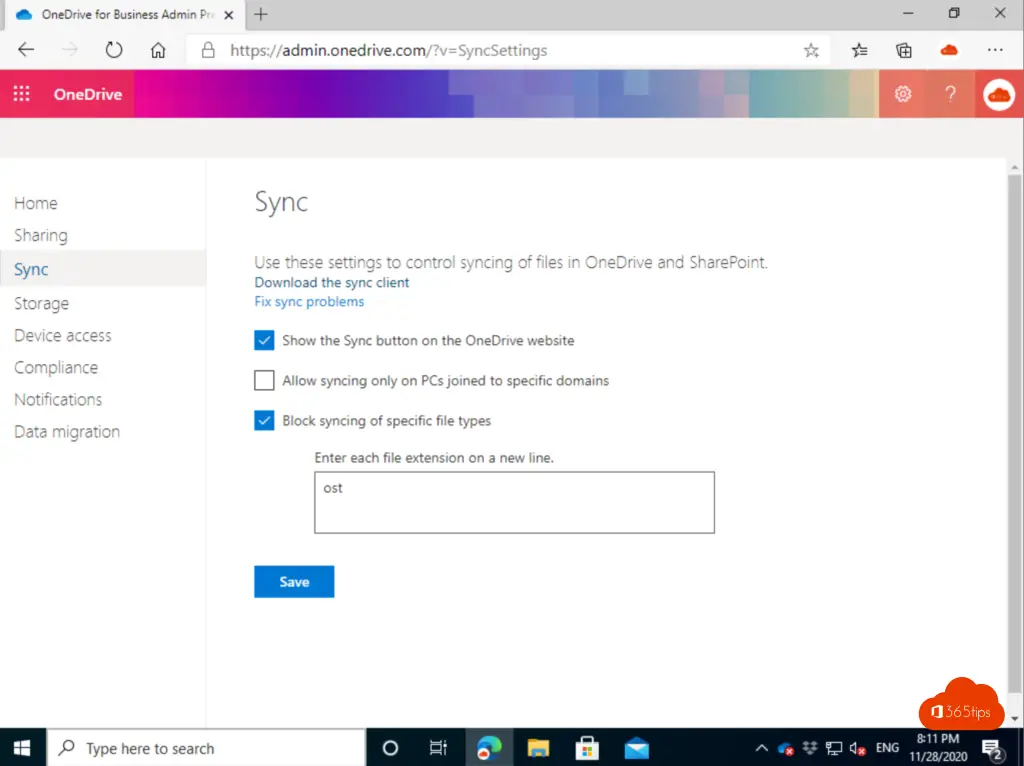The height and width of the screenshot is (766, 1024).
Task: Click the blue Save button
Action: (x=294, y=581)
